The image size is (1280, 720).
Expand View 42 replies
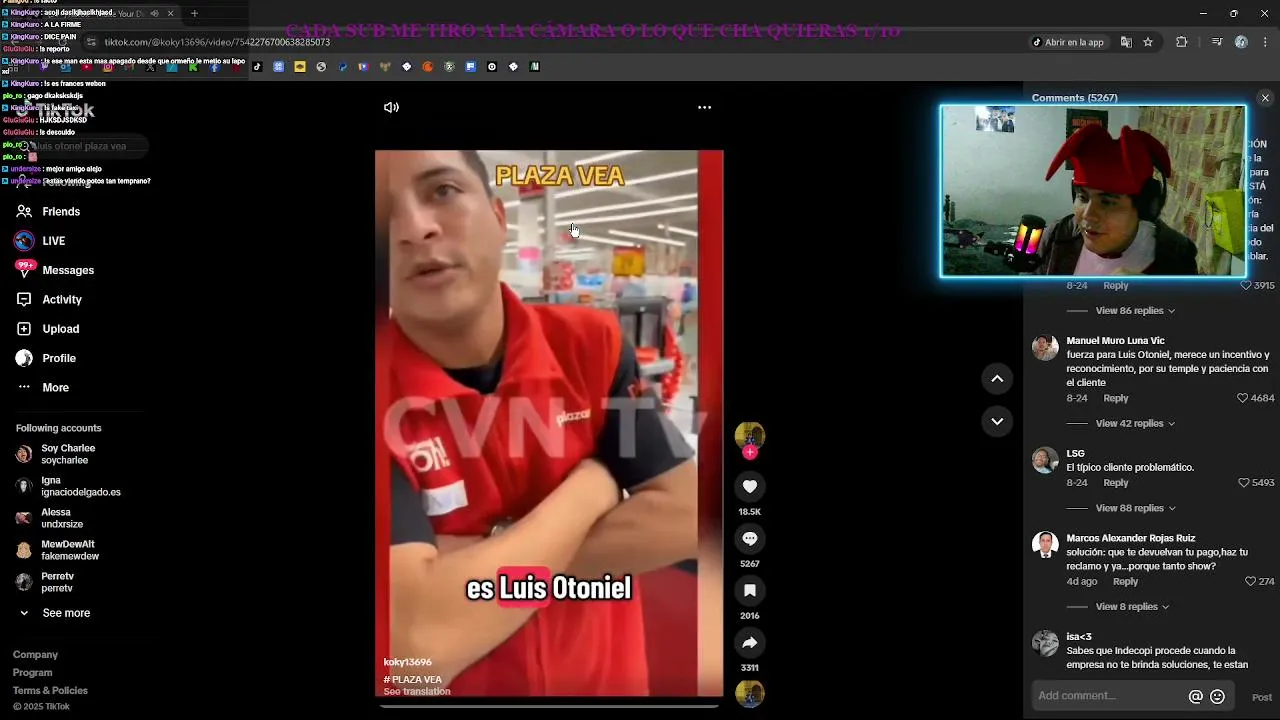click(x=1135, y=424)
